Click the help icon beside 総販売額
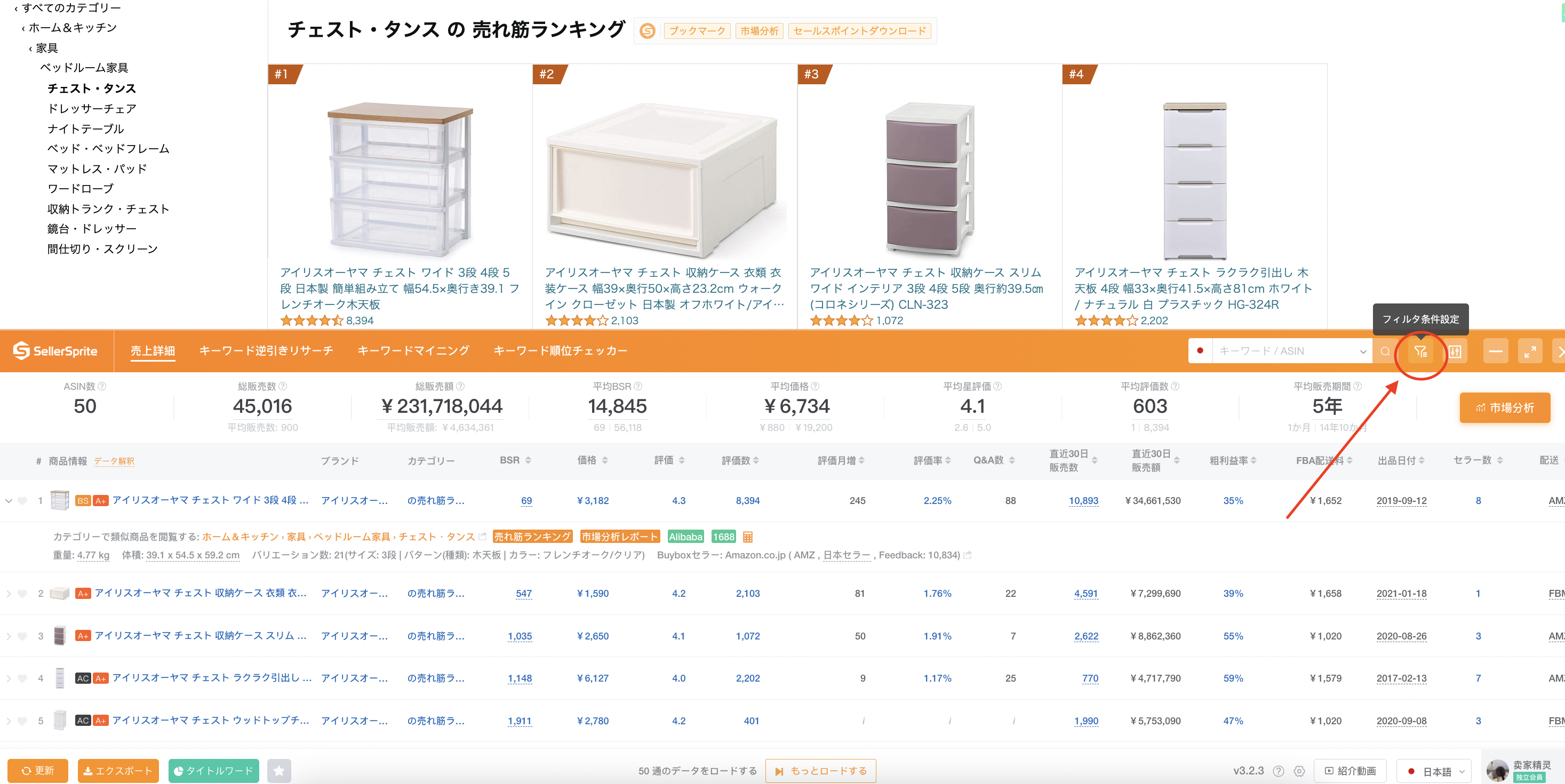The image size is (1565, 784). [x=460, y=386]
